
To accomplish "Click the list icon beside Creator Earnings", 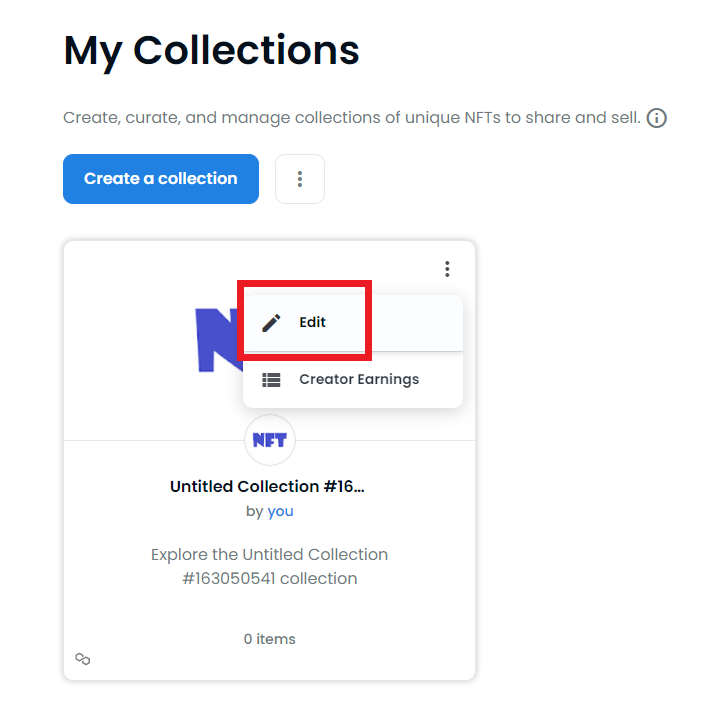I will click(x=271, y=380).
